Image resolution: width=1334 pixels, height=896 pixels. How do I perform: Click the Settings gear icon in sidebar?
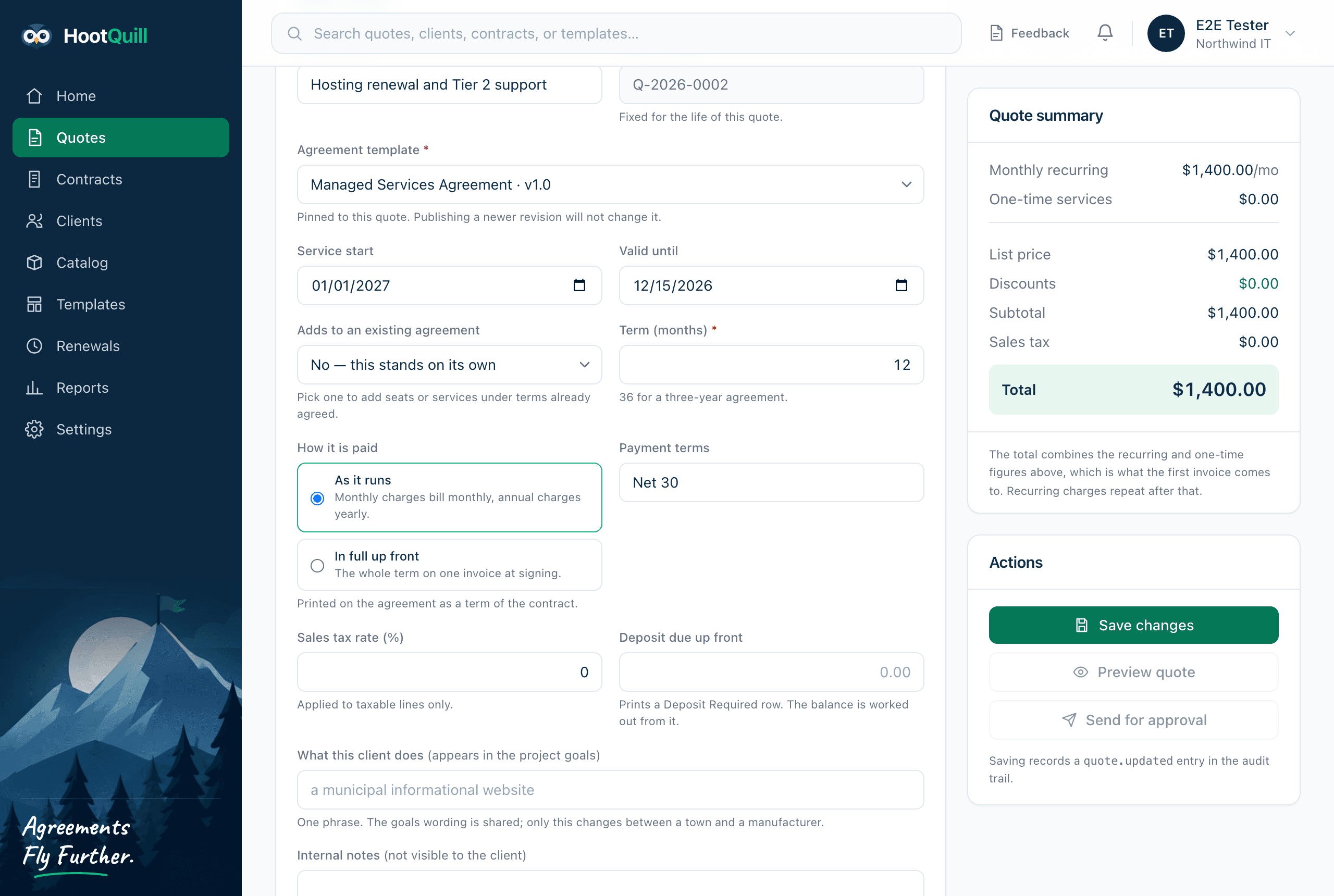click(34, 430)
